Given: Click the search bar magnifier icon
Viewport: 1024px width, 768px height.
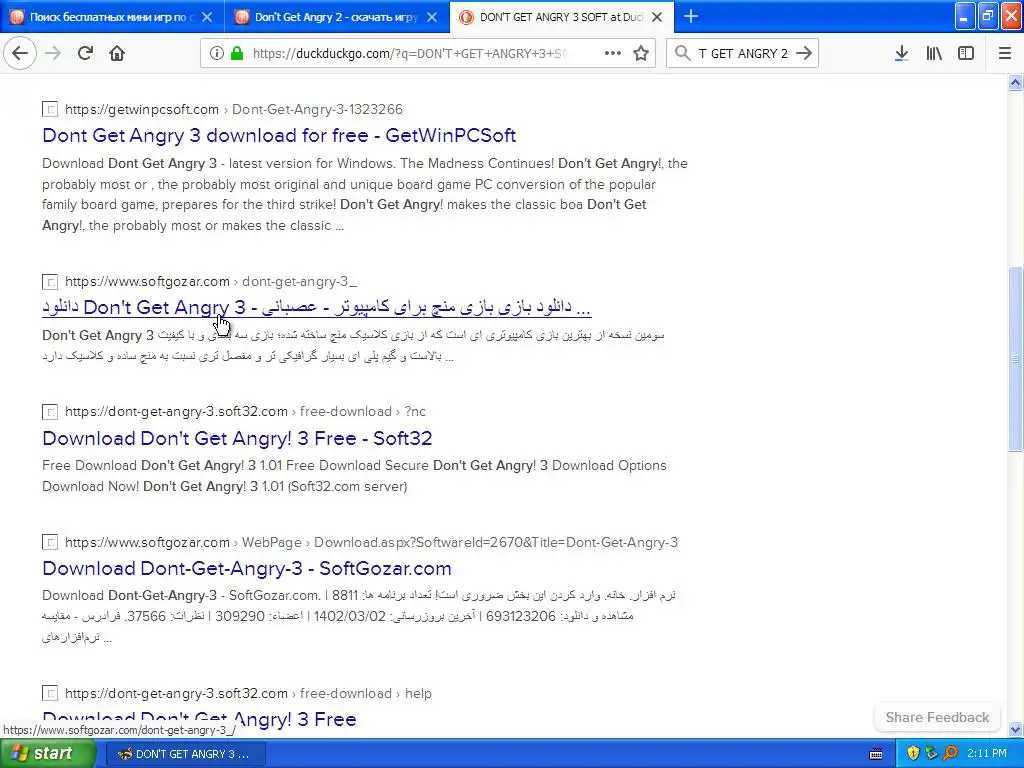Looking at the screenshot, I should coord(682,53).
